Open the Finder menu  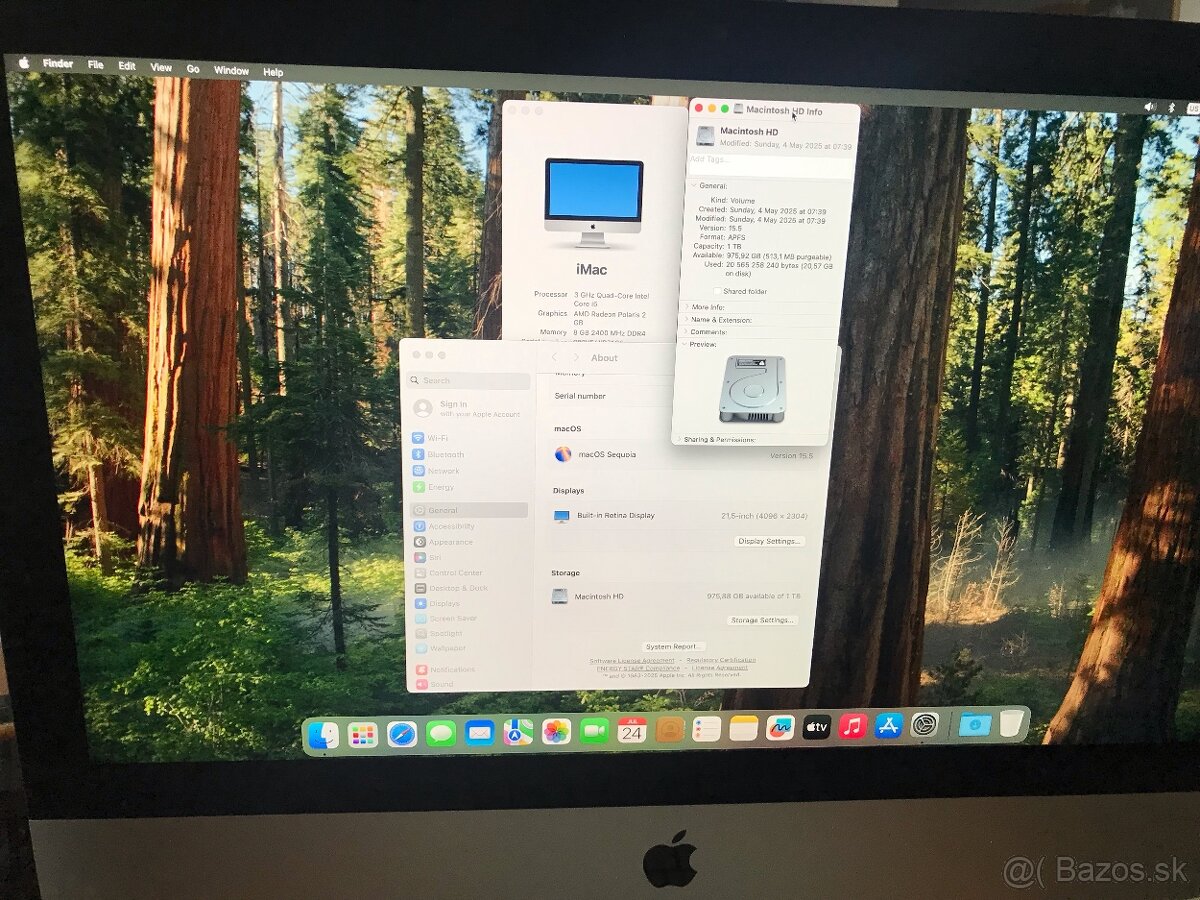tap(58, 64)
